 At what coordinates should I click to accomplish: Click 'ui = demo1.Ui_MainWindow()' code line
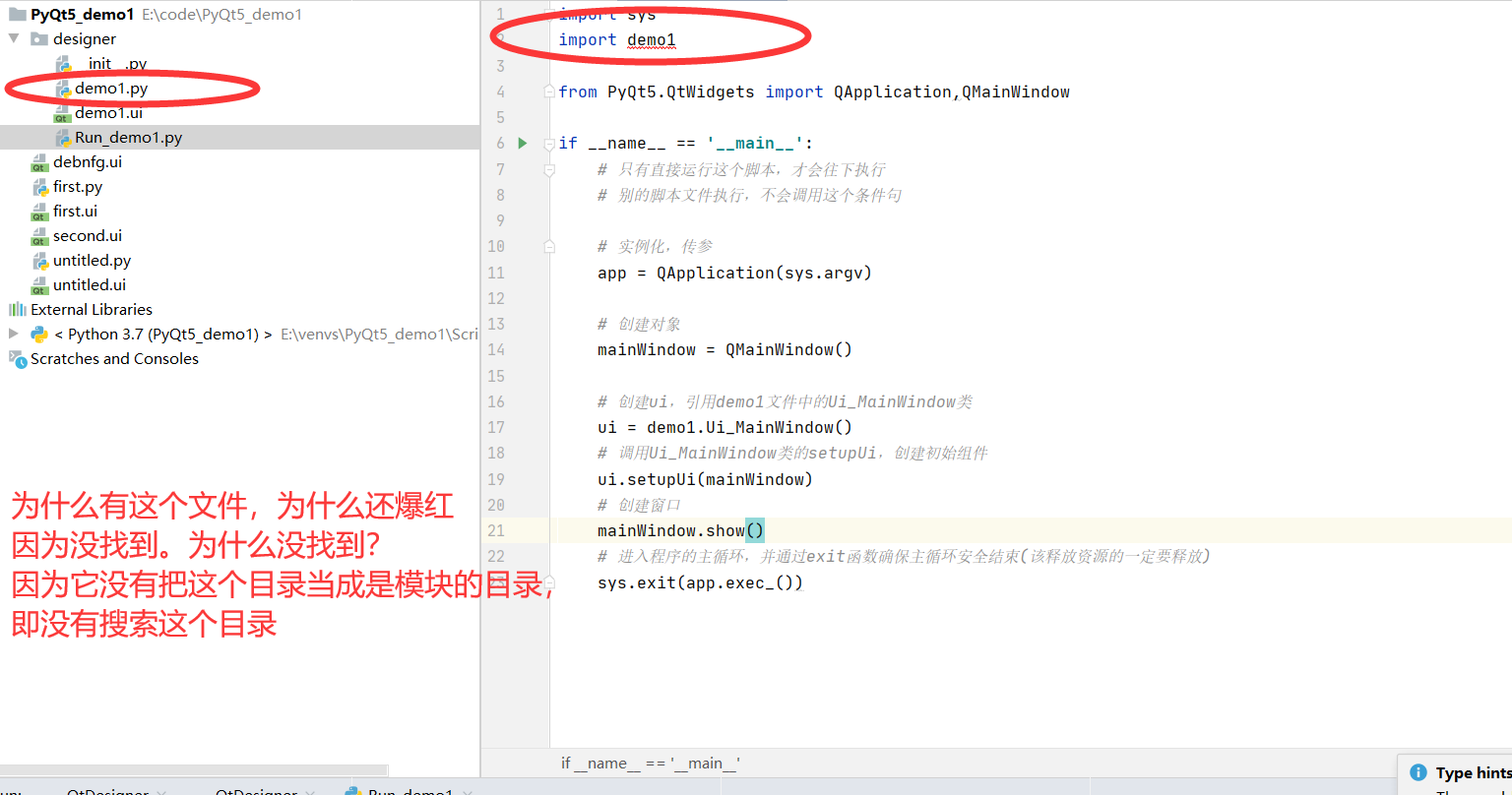click(x=724, y=427)
